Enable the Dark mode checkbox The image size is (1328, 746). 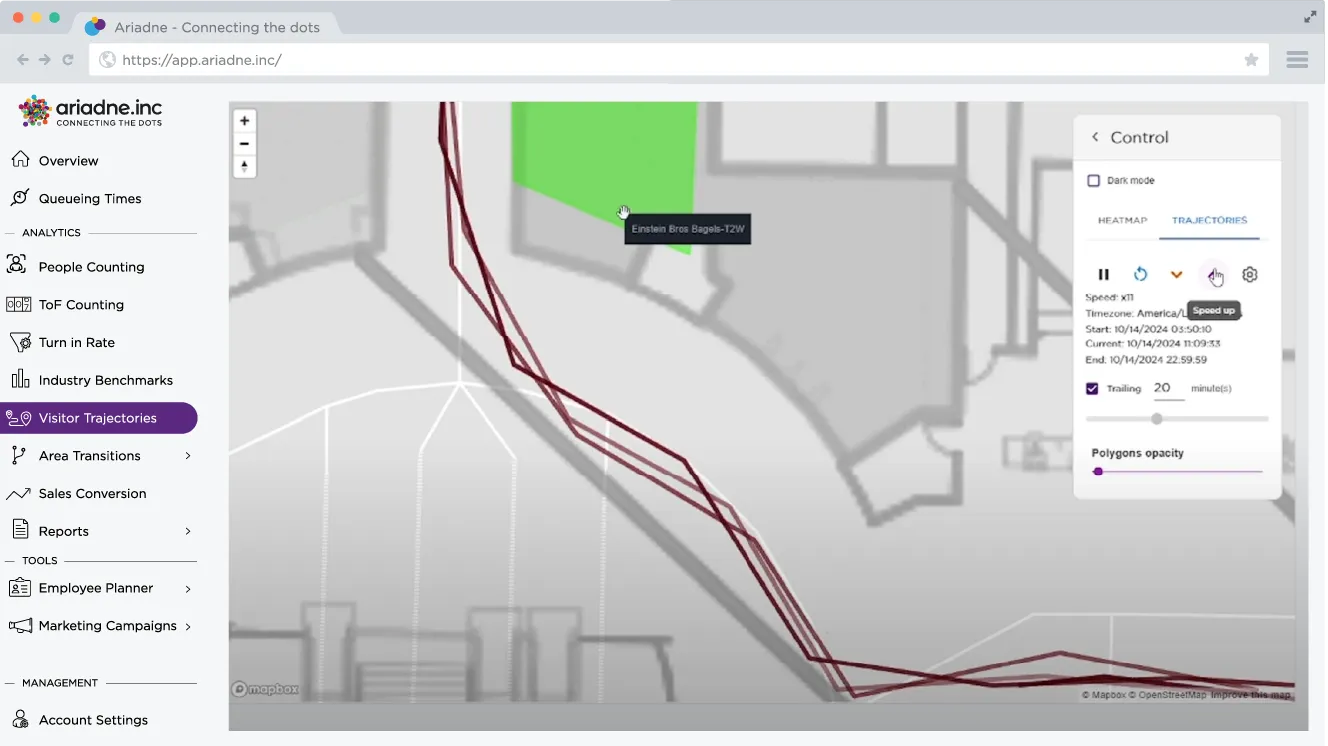coord(1093,181)
